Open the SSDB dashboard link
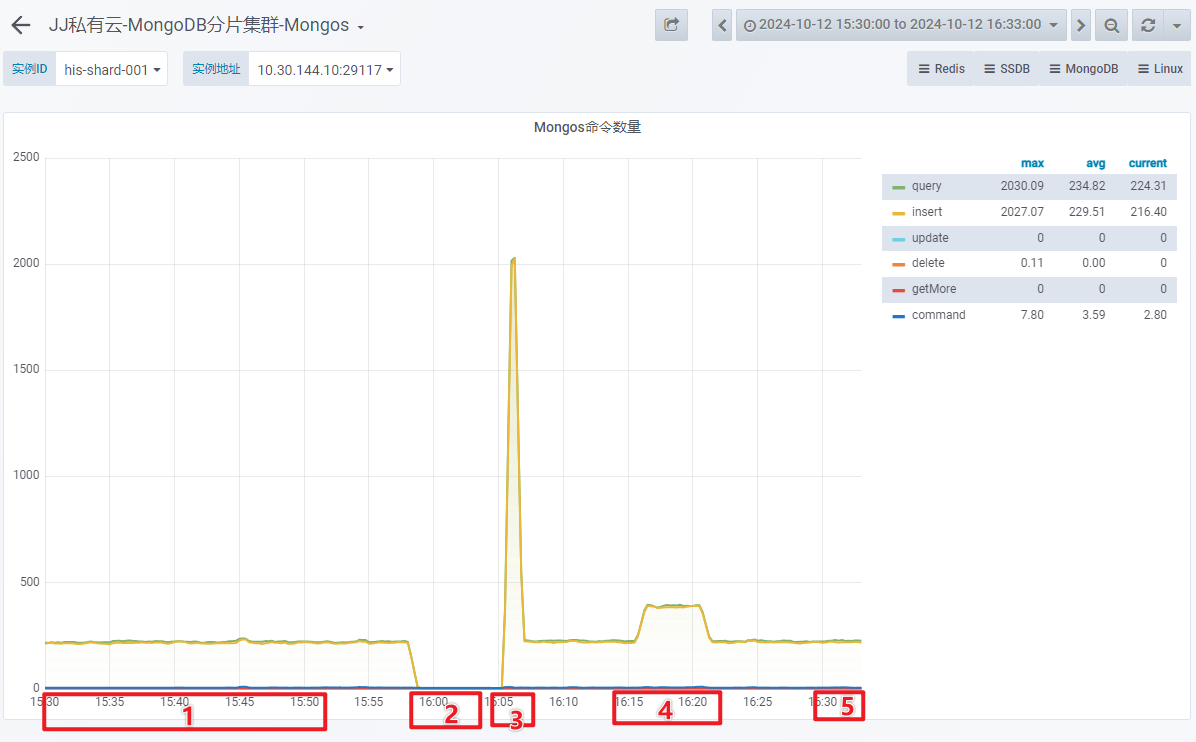The width and height of the screenshot is (1196, 742). pos(1006,69)
